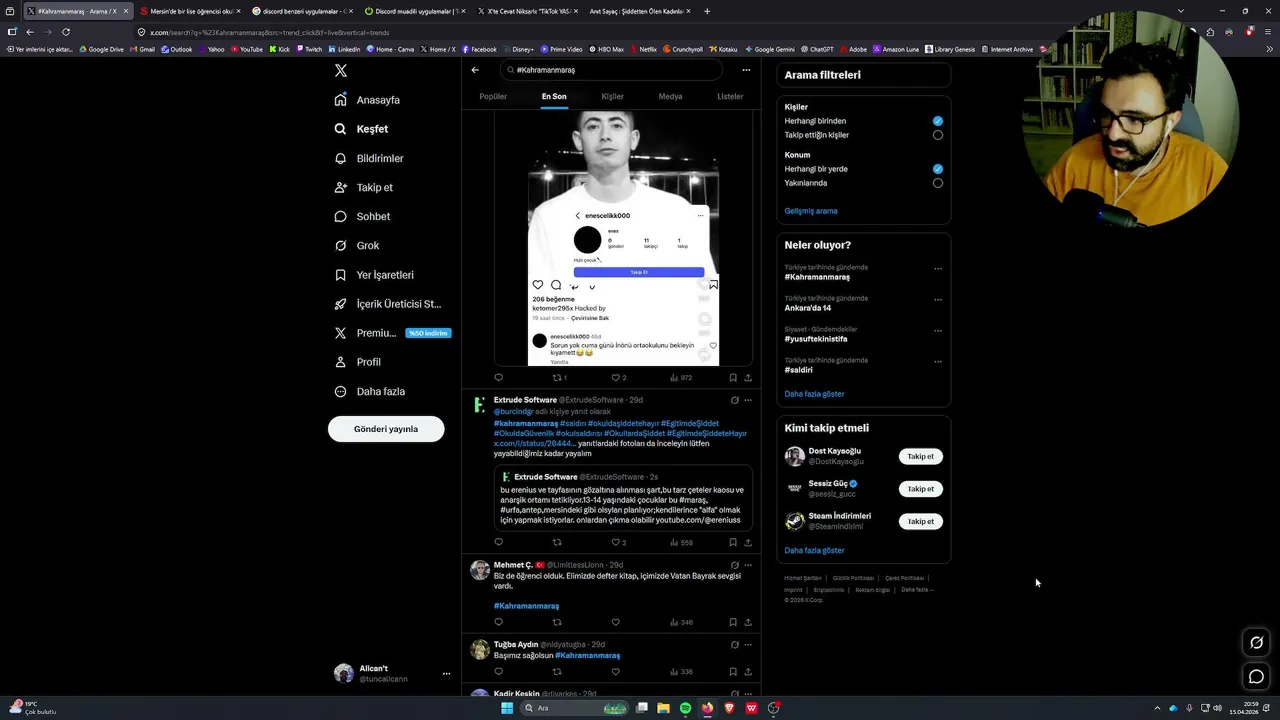1280x720 pixels.
Task: Go back with the arrow beside search box
Action: click(x=475, y=70)
